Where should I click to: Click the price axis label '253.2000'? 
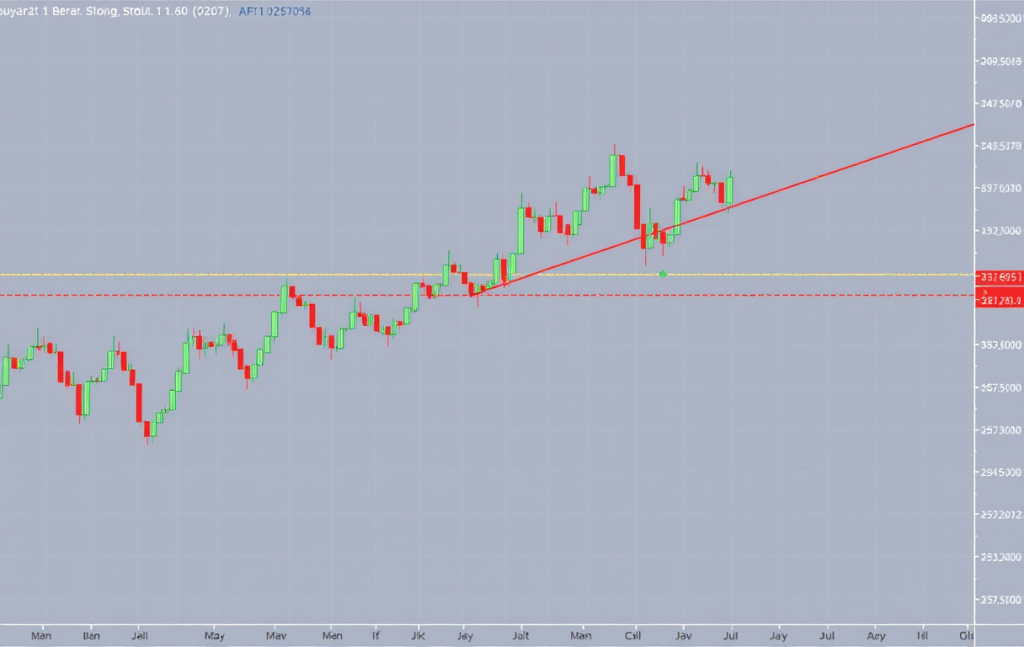(x=1000, y=557)
